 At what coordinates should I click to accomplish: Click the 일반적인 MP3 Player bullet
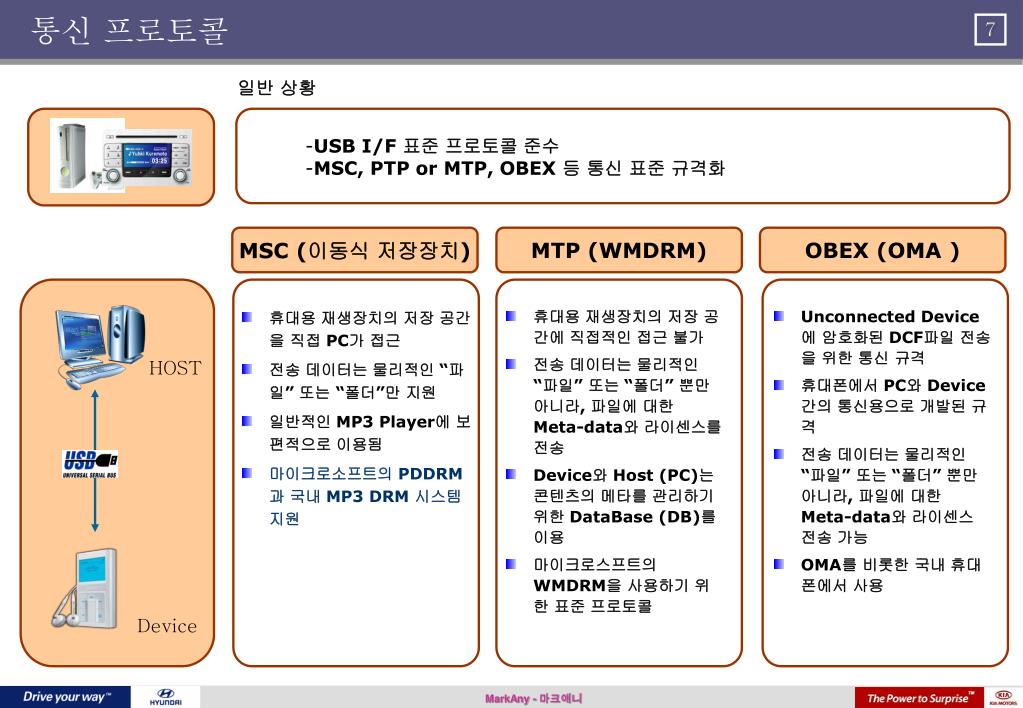(370, 433)
